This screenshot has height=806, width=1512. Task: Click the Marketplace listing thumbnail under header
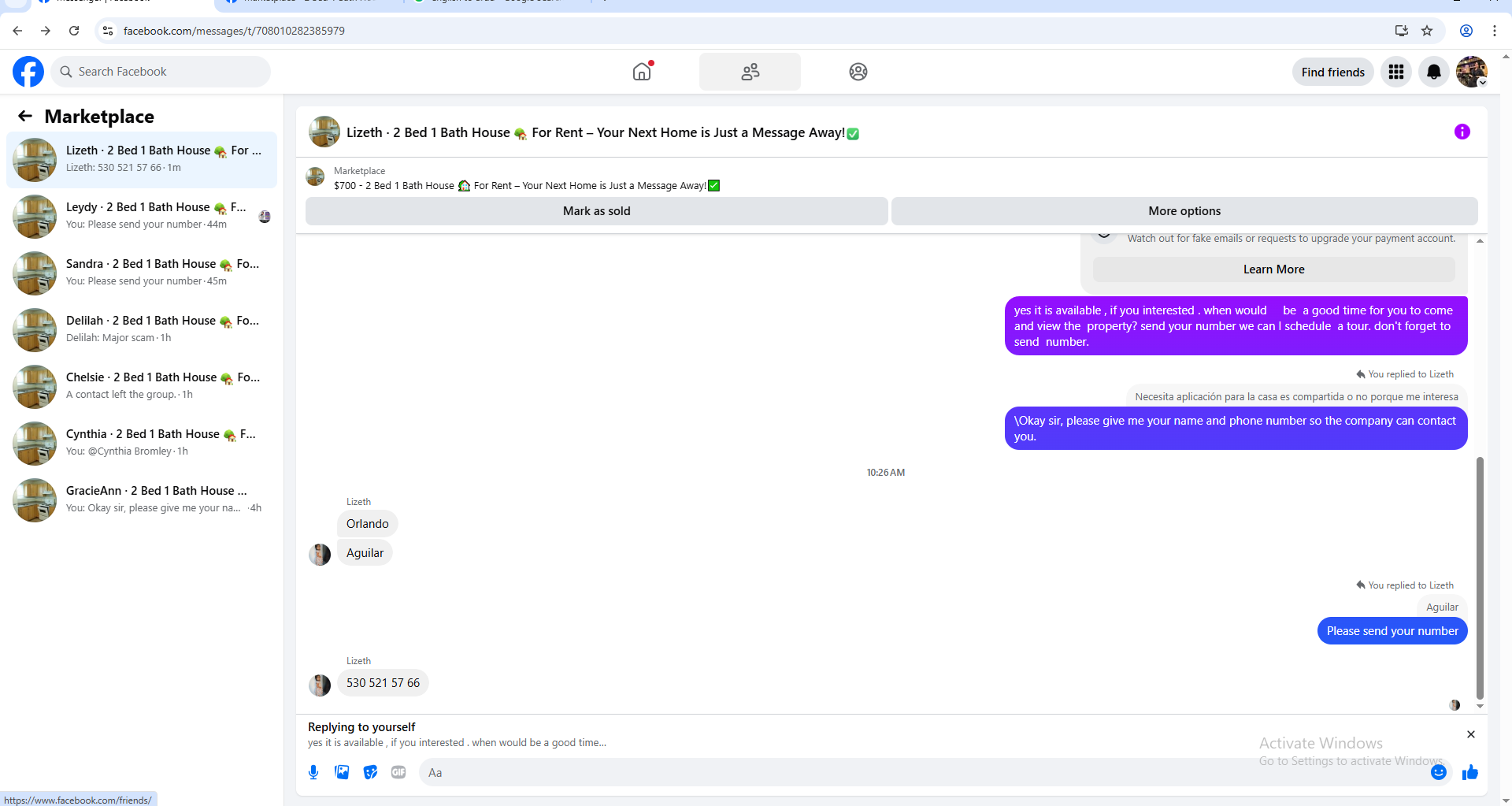pos(315,177)
